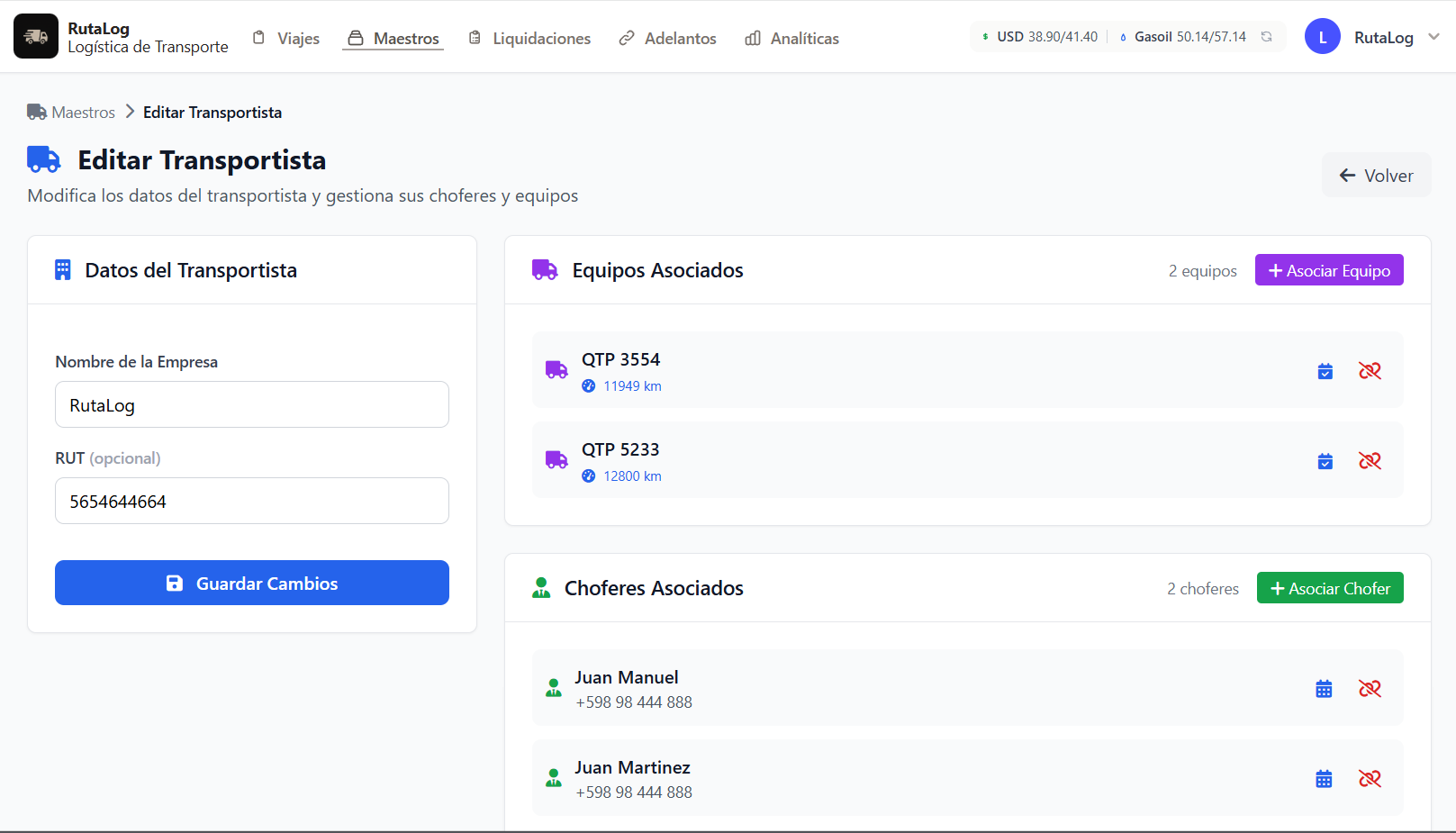Click the RutaLog truck logo icon
1456x833 pixels.
[36, 36]
